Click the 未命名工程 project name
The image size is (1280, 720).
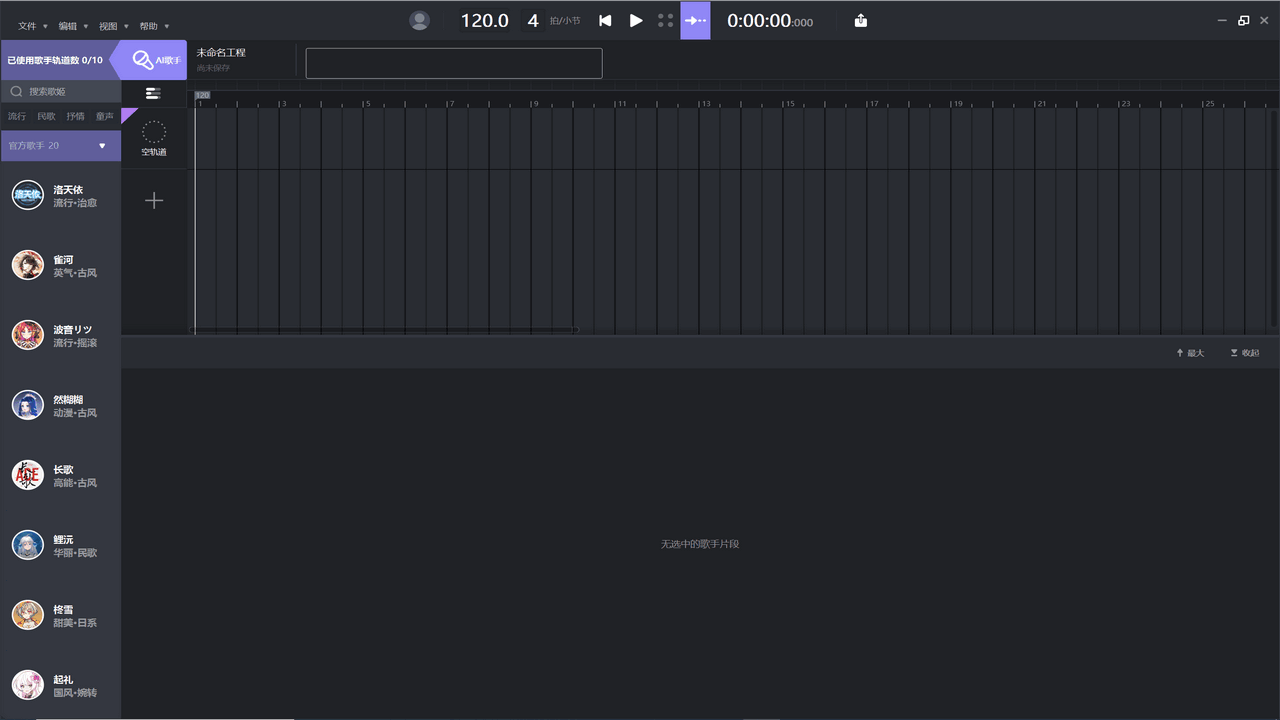pyautogui.click(x=221, y=53)
